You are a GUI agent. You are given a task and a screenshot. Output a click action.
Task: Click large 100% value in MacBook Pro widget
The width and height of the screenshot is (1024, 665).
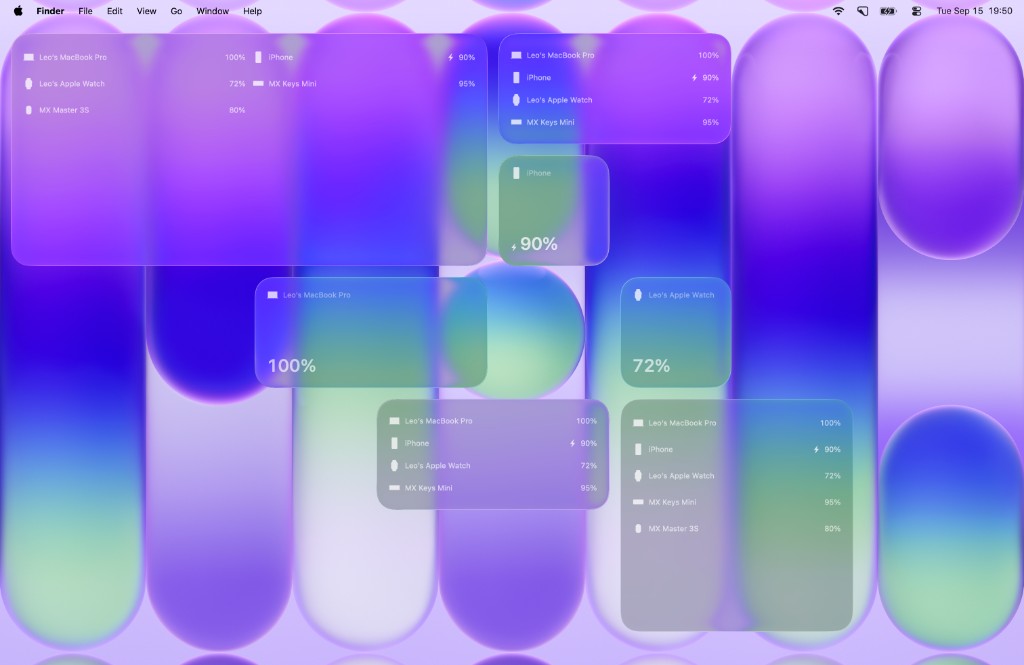pyautogui.click(x=292, y=366)
